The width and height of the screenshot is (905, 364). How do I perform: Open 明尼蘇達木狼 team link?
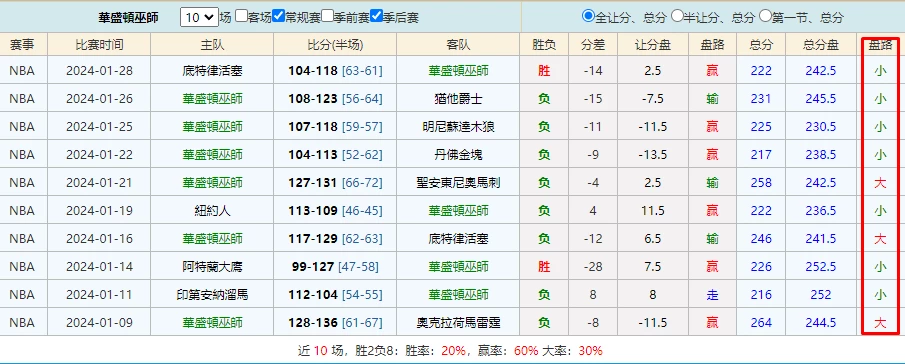click(x=458, y=127)
